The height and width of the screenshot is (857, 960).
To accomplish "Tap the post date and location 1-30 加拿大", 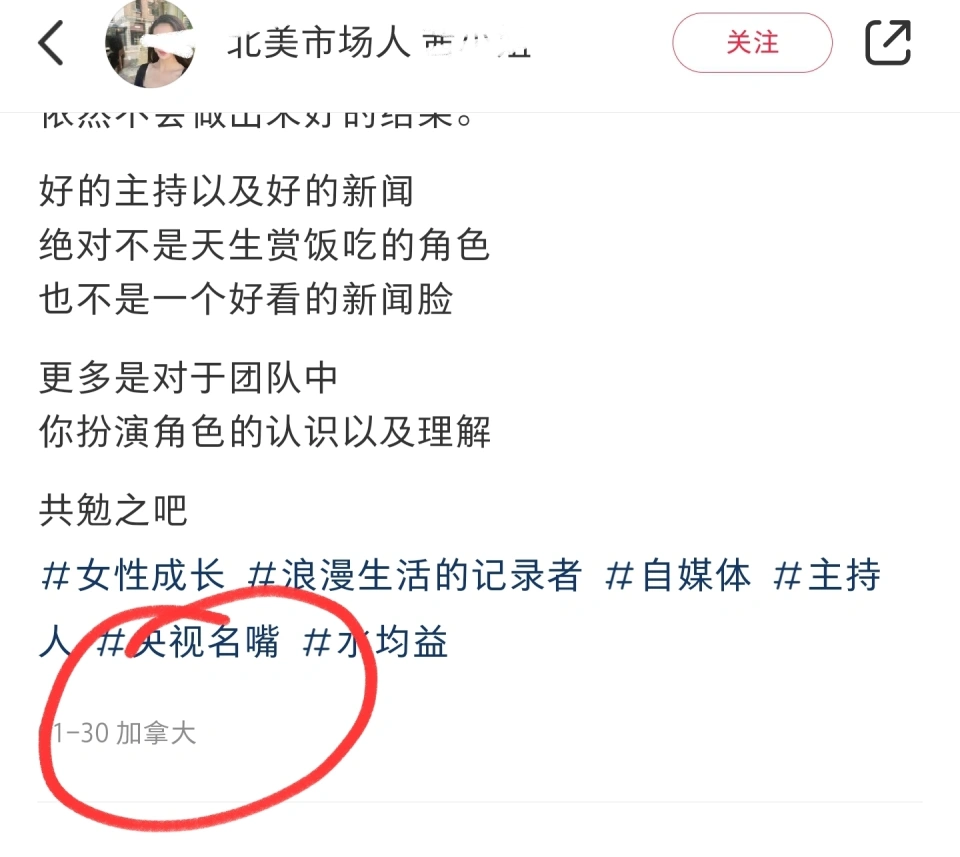I will (124, 733).
